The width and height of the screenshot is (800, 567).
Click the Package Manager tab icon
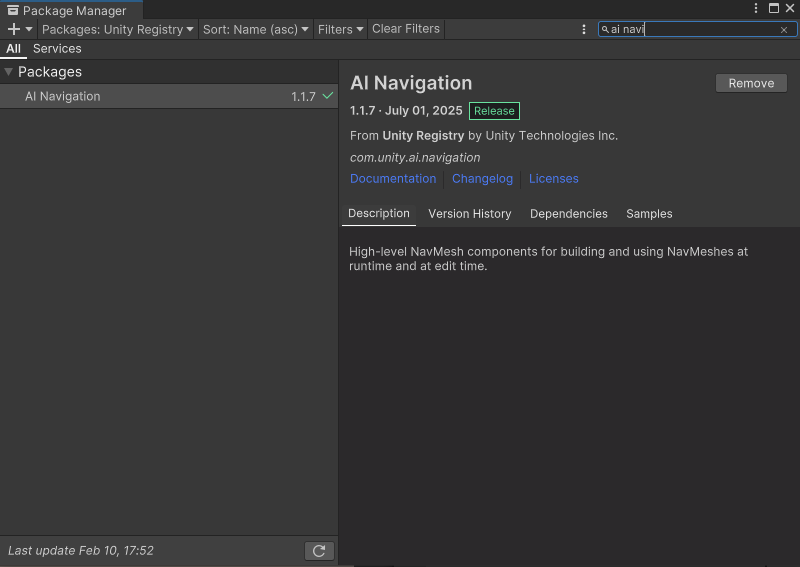click(13, 10)
